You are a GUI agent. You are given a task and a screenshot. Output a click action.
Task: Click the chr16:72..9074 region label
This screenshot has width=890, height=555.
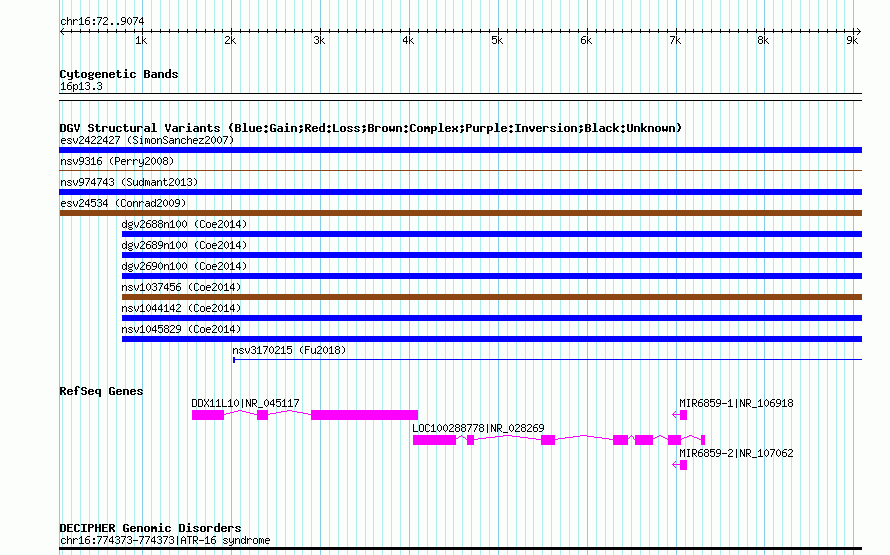(x=102, y=22)
